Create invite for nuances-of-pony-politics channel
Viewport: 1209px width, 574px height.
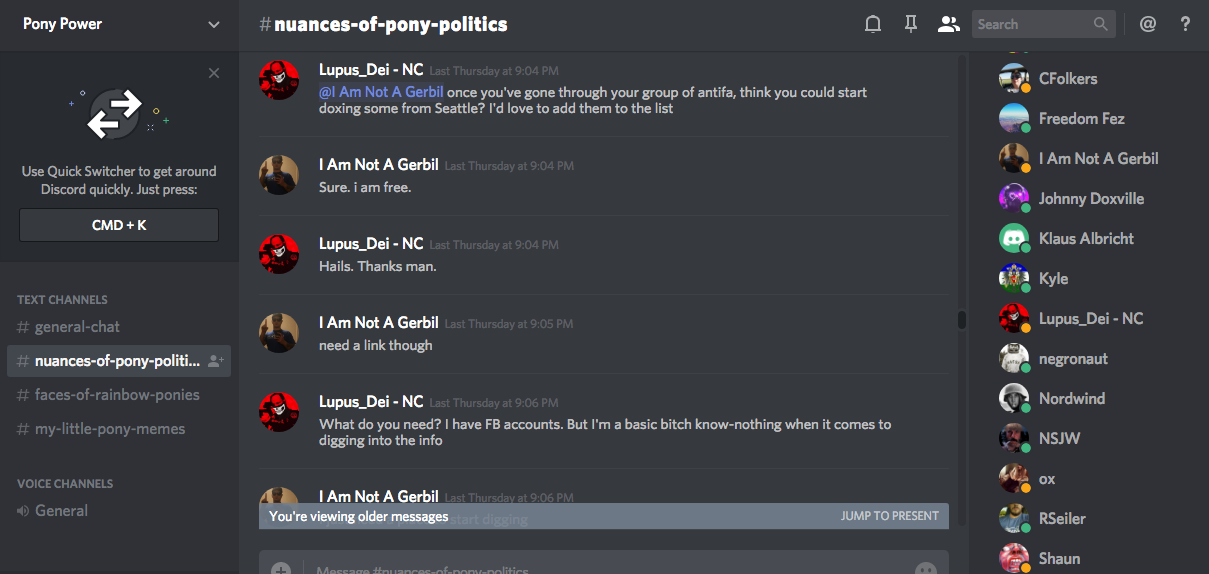215,361
